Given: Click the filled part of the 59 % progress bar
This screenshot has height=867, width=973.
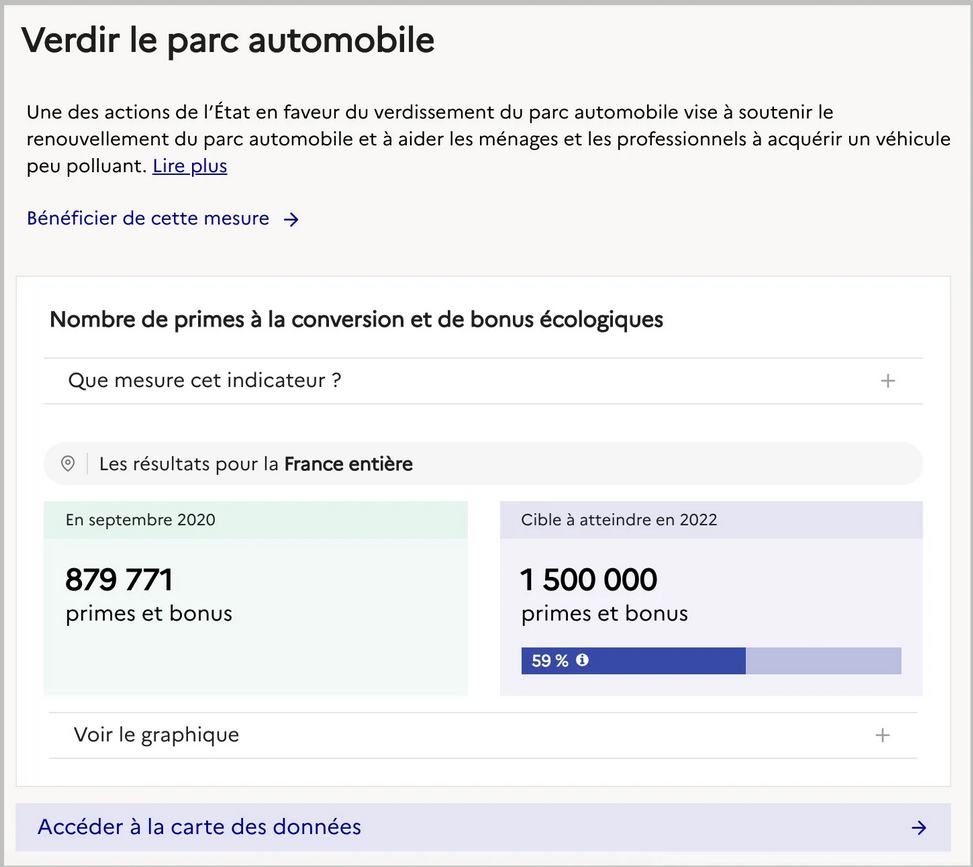Looking at the screenshot, I should pyautogui.click(x=633, y=660).
